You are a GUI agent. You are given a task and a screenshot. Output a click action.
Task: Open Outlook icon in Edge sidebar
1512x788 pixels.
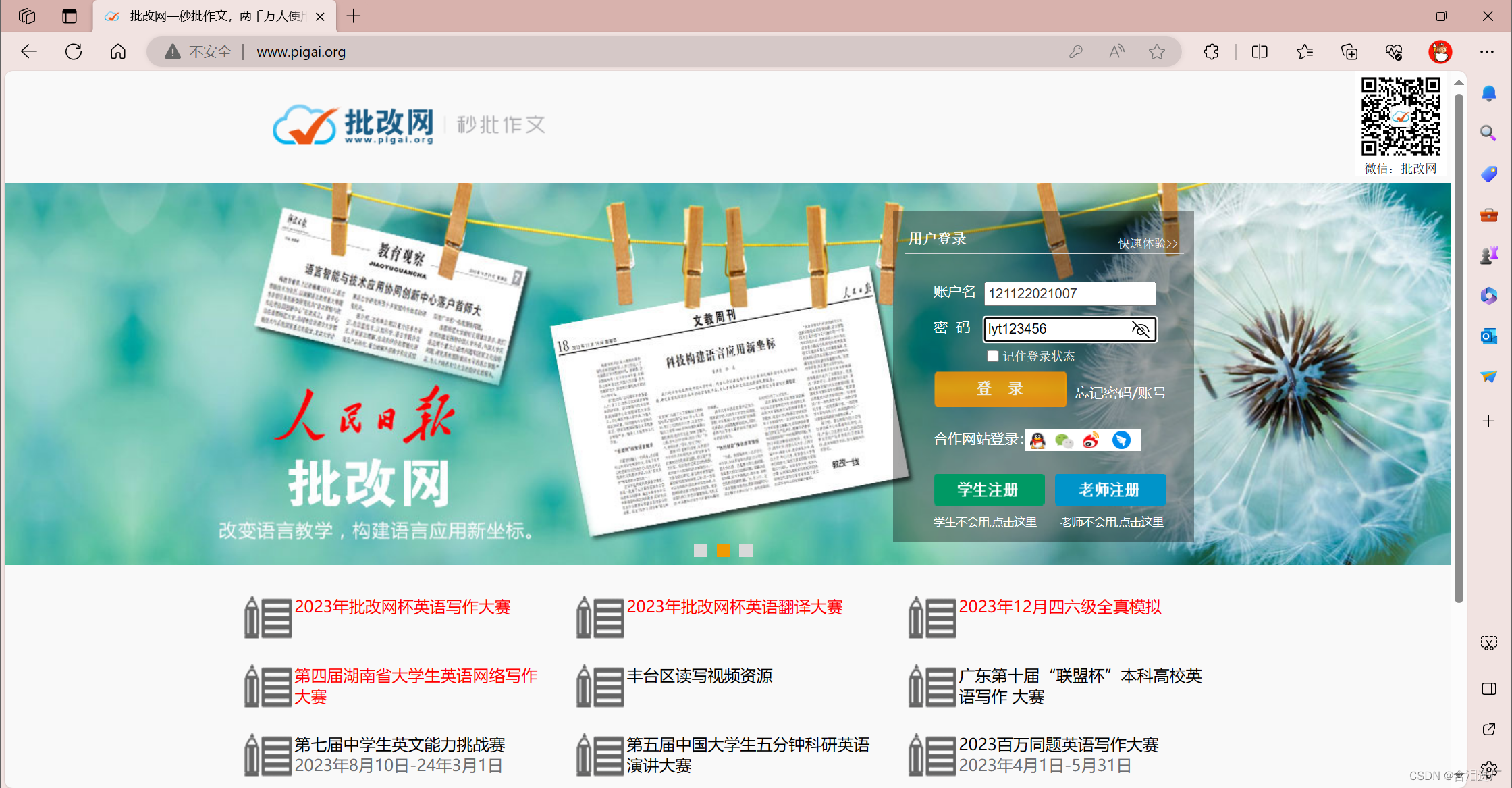point(1488,336)
